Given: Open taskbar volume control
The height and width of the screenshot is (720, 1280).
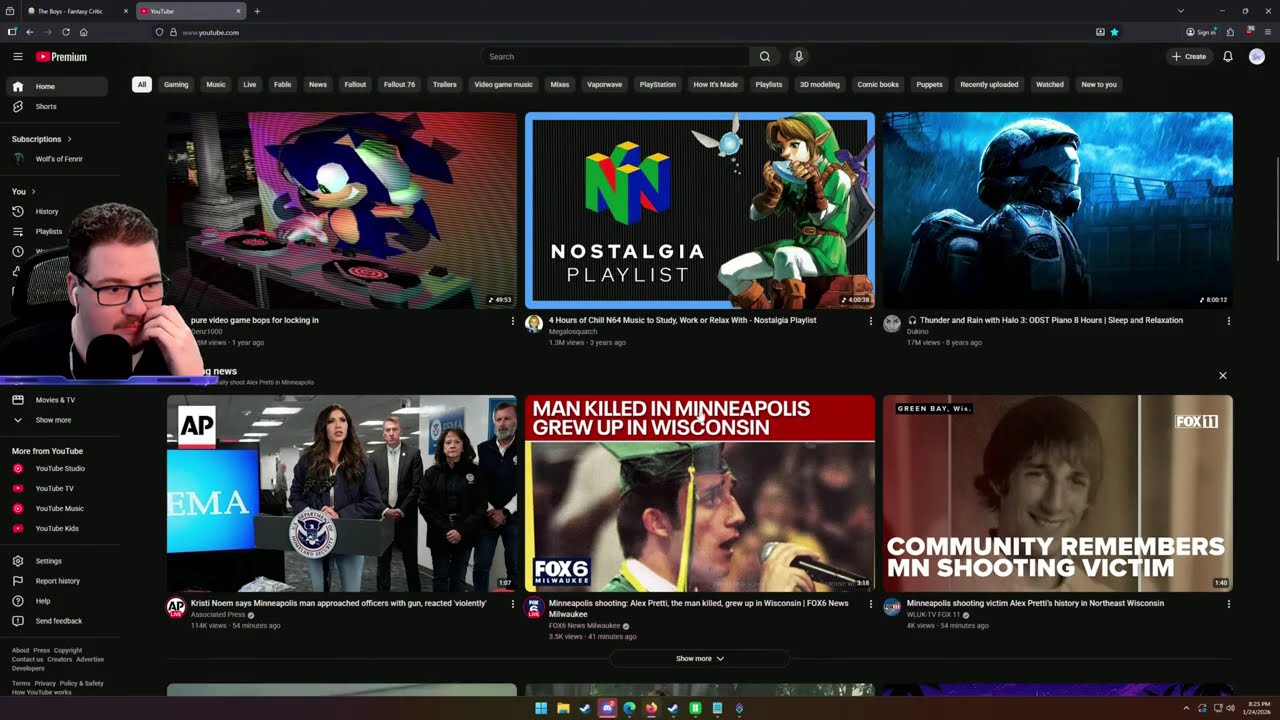Looking at the screenshot, I should coord(1230,708).
